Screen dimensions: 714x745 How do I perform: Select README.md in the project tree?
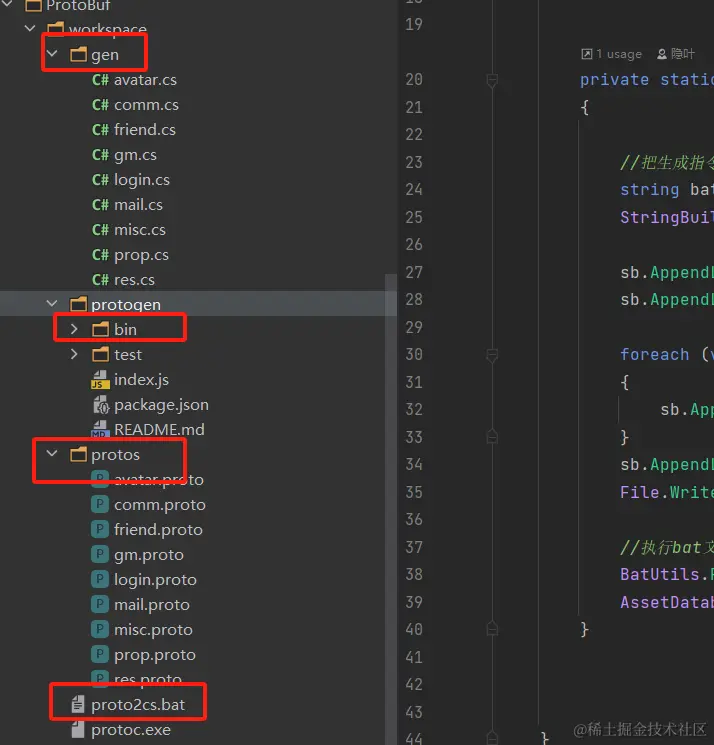[x=160, y=430]
